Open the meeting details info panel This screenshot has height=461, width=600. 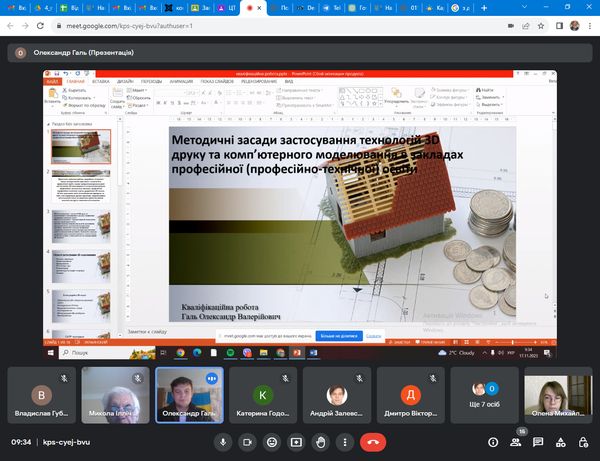[x=492, y=441]
